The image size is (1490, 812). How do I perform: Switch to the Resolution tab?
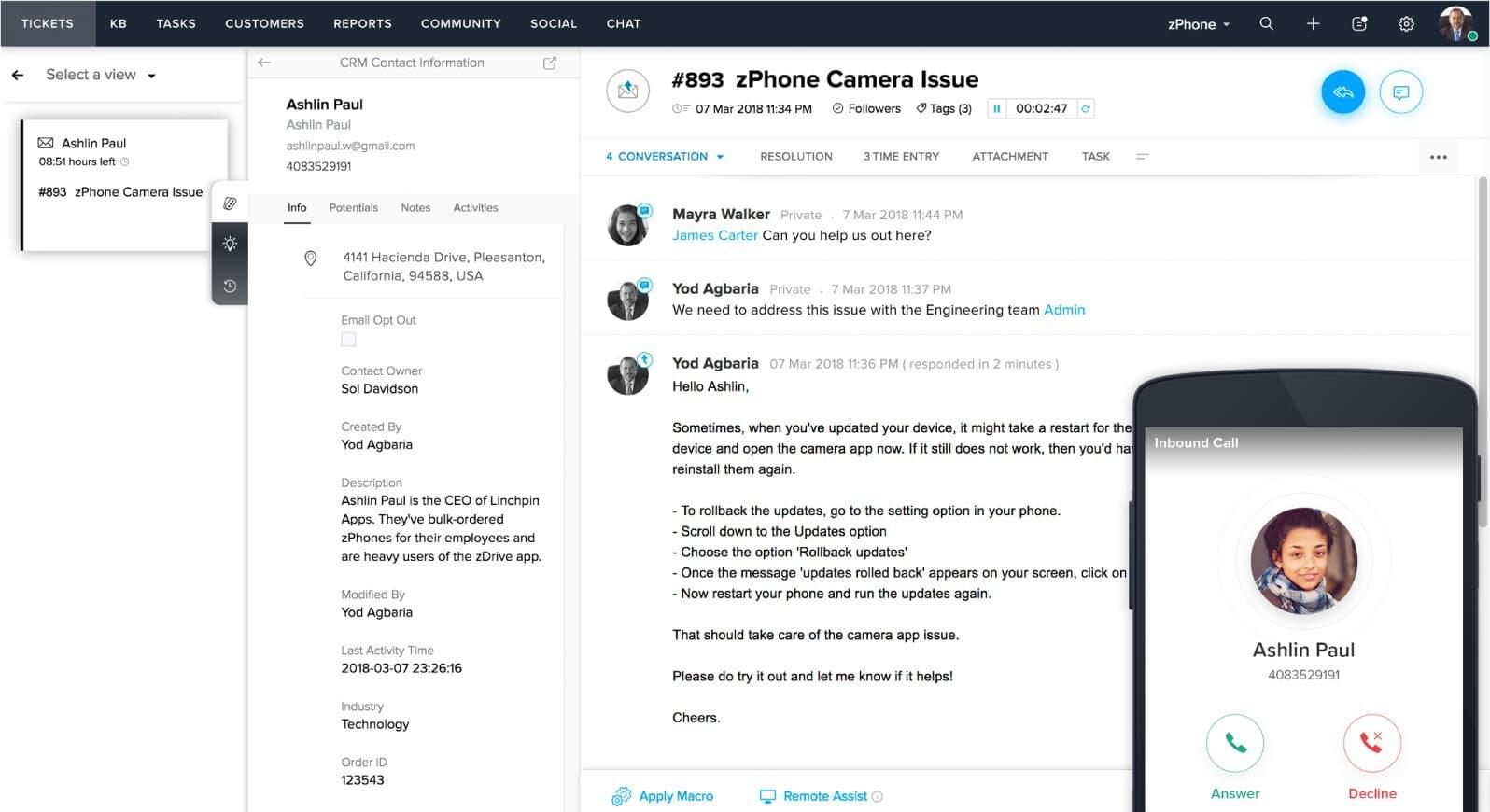(x=795, y=157)
